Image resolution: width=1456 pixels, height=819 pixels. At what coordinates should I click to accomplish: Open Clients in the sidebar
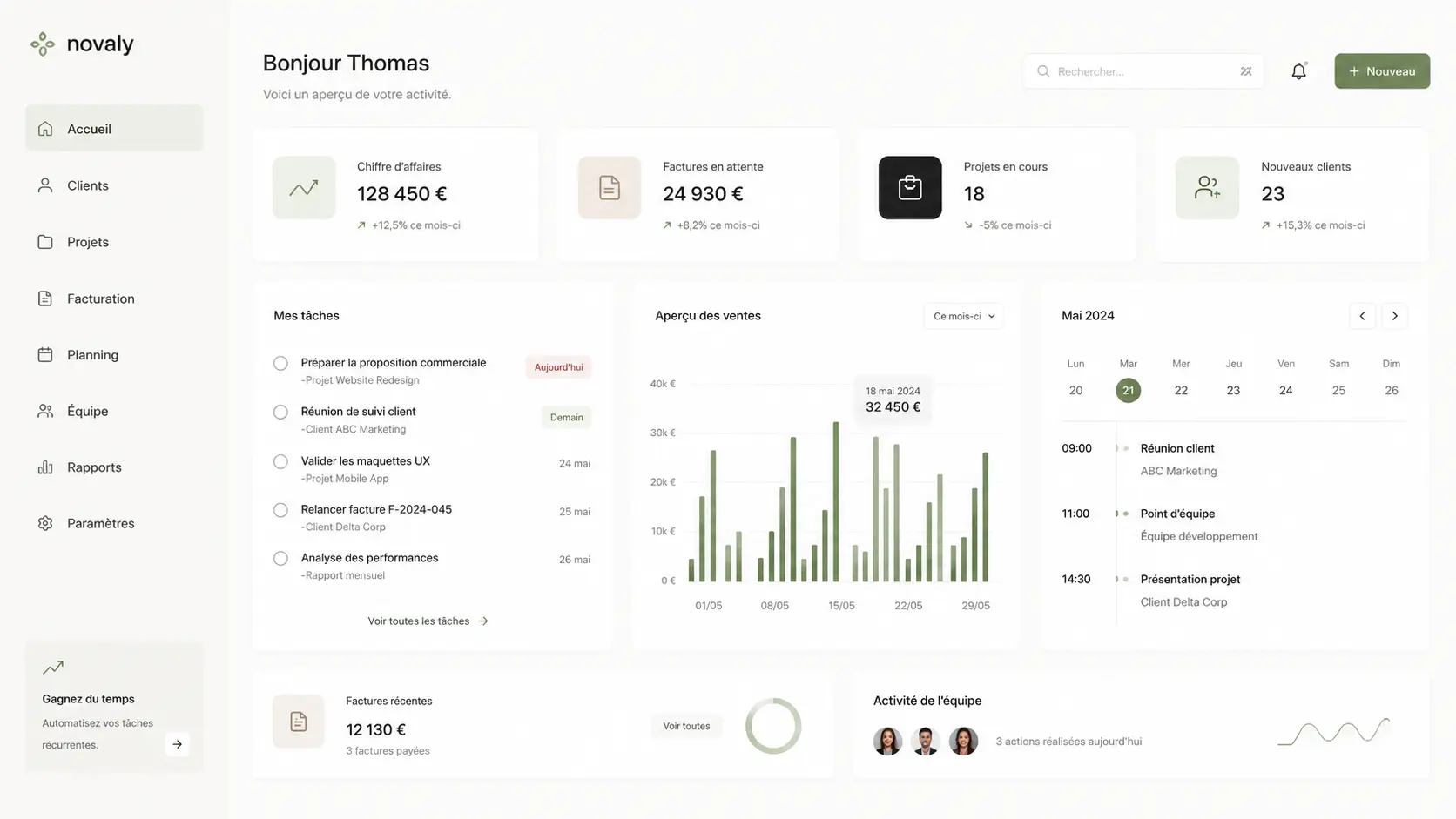[114, 185]
